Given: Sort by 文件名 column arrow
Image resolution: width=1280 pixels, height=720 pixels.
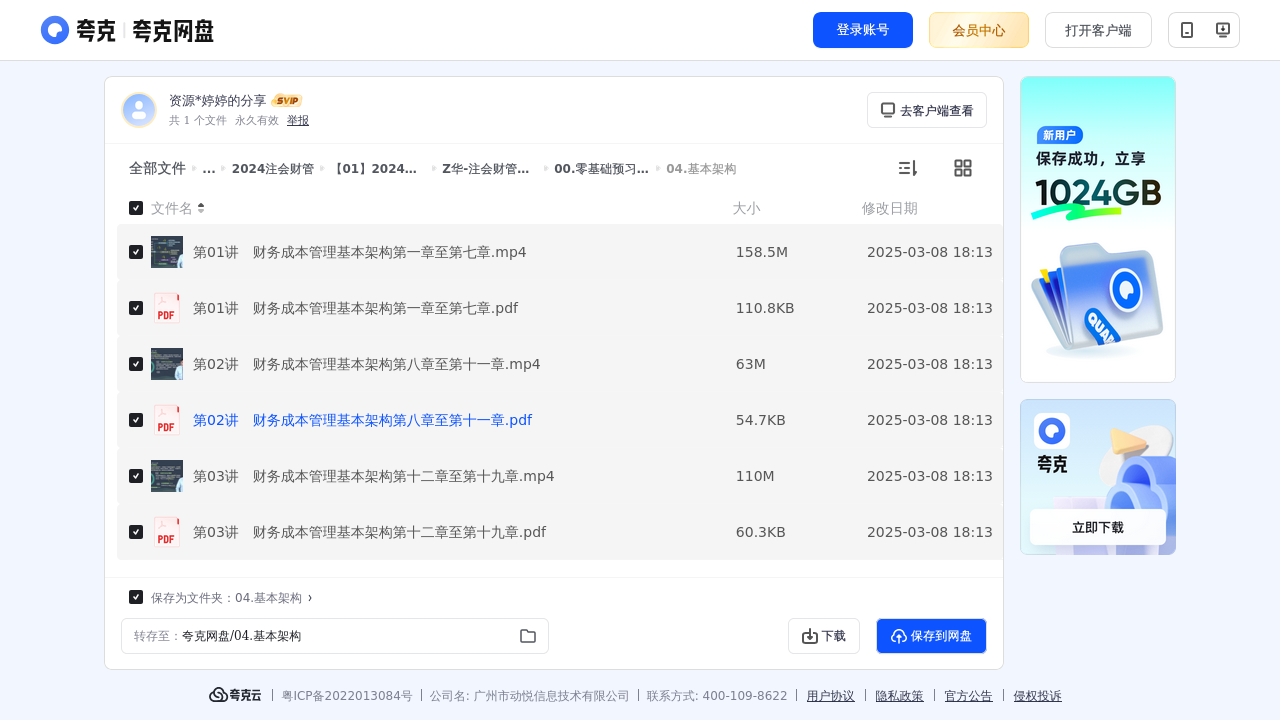Looking at the screenshot, I should (201, 208).
